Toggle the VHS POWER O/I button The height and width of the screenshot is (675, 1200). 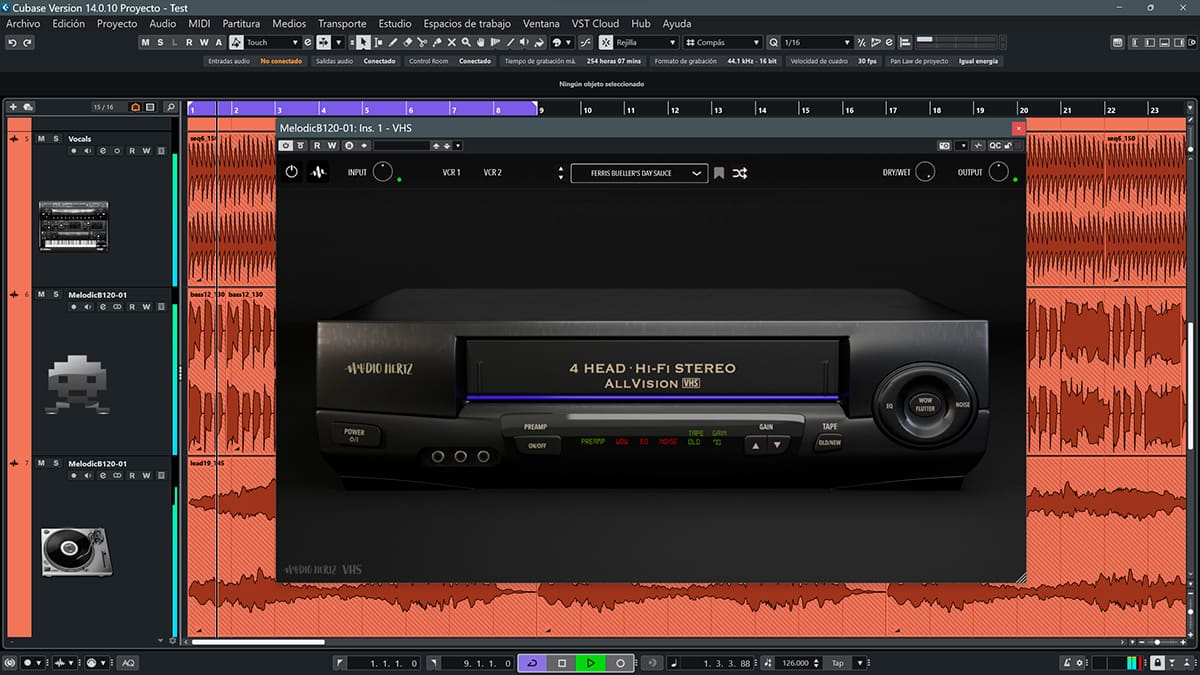point(354,437)
